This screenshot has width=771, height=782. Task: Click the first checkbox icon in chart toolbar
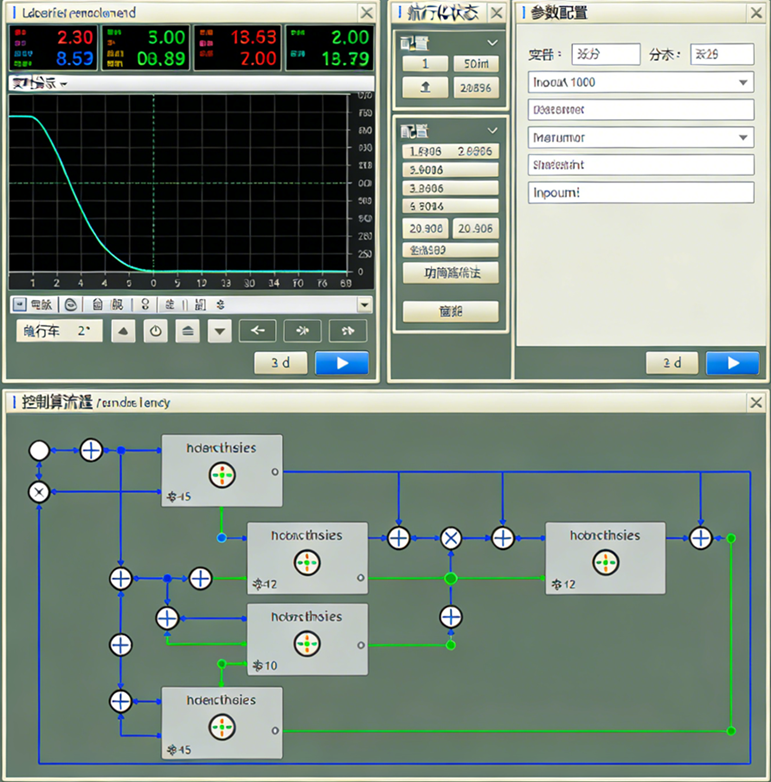pyautogui.click(x=20, y=305)
